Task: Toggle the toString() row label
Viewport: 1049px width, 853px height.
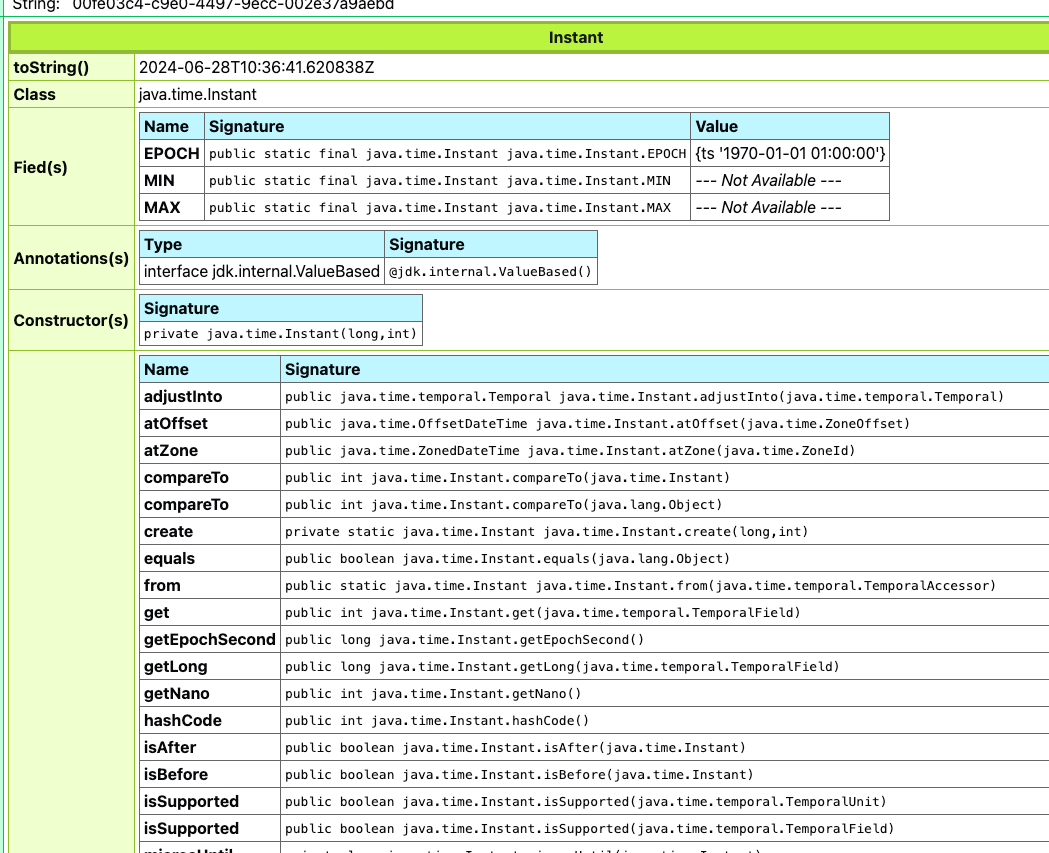Action: pyautogui.click(x=51, y=68)
